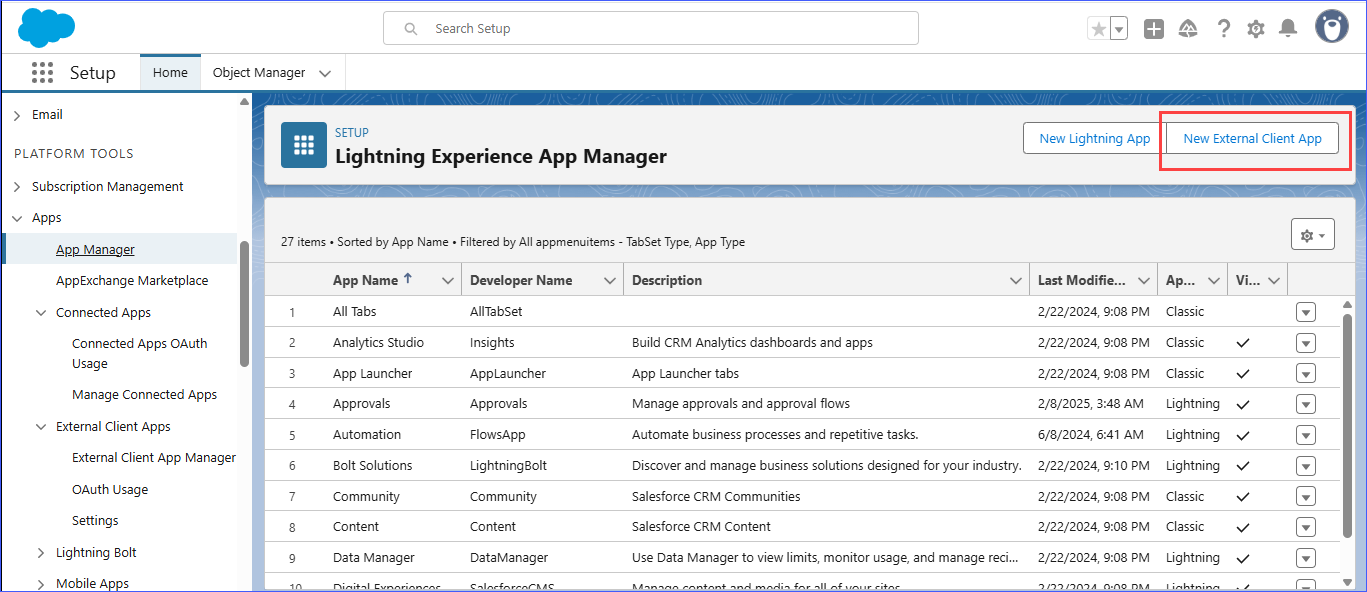Open the Help question mark icon

[x=1223, y=29]
